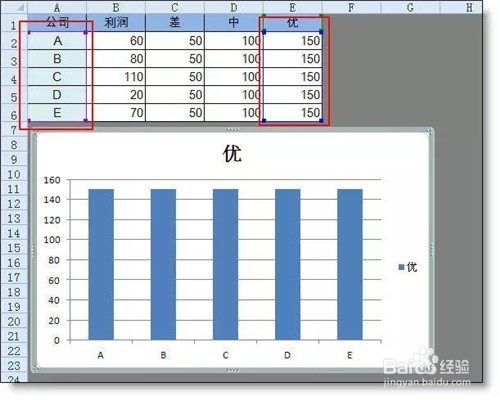This screenshot has height=400, width=500.
Task: Select row 20 header
Action: tap(14, 321)
